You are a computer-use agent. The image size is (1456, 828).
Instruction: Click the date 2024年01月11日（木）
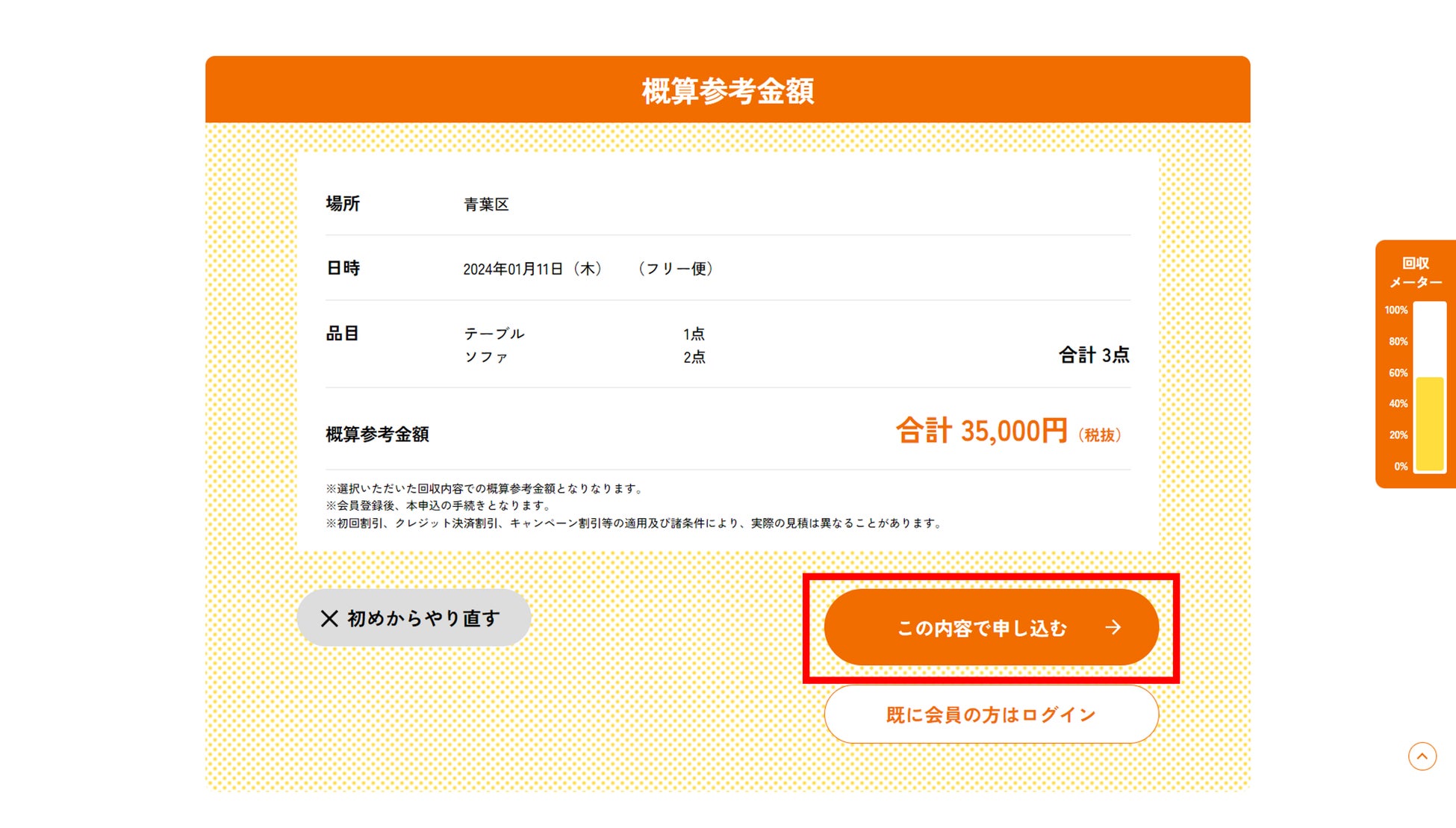[532, 269]
